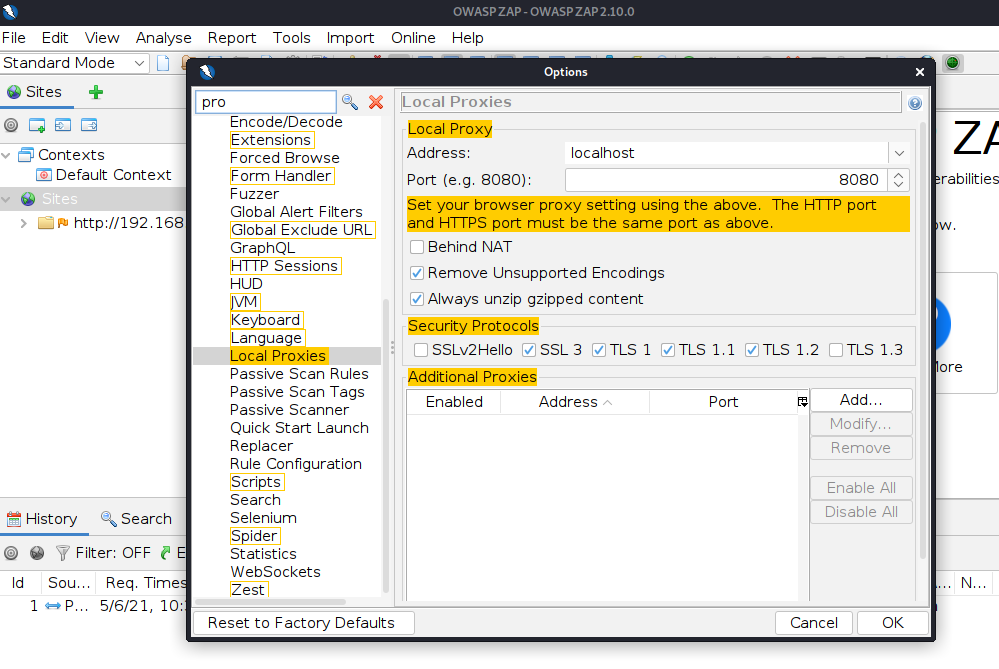Select GraphQL in options list
This screenshot has width=999, height=669.
pos(262,248)
